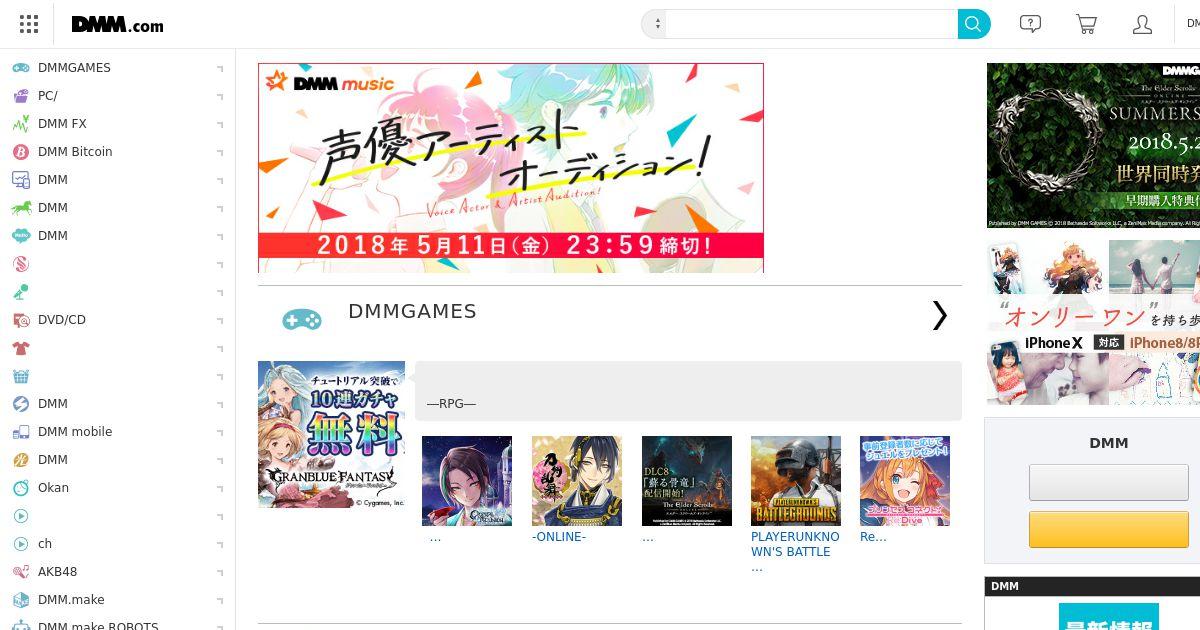Click the T-shirt sidebar icon
Viewport: 1200px width, 630px height.
coord(21,348)
